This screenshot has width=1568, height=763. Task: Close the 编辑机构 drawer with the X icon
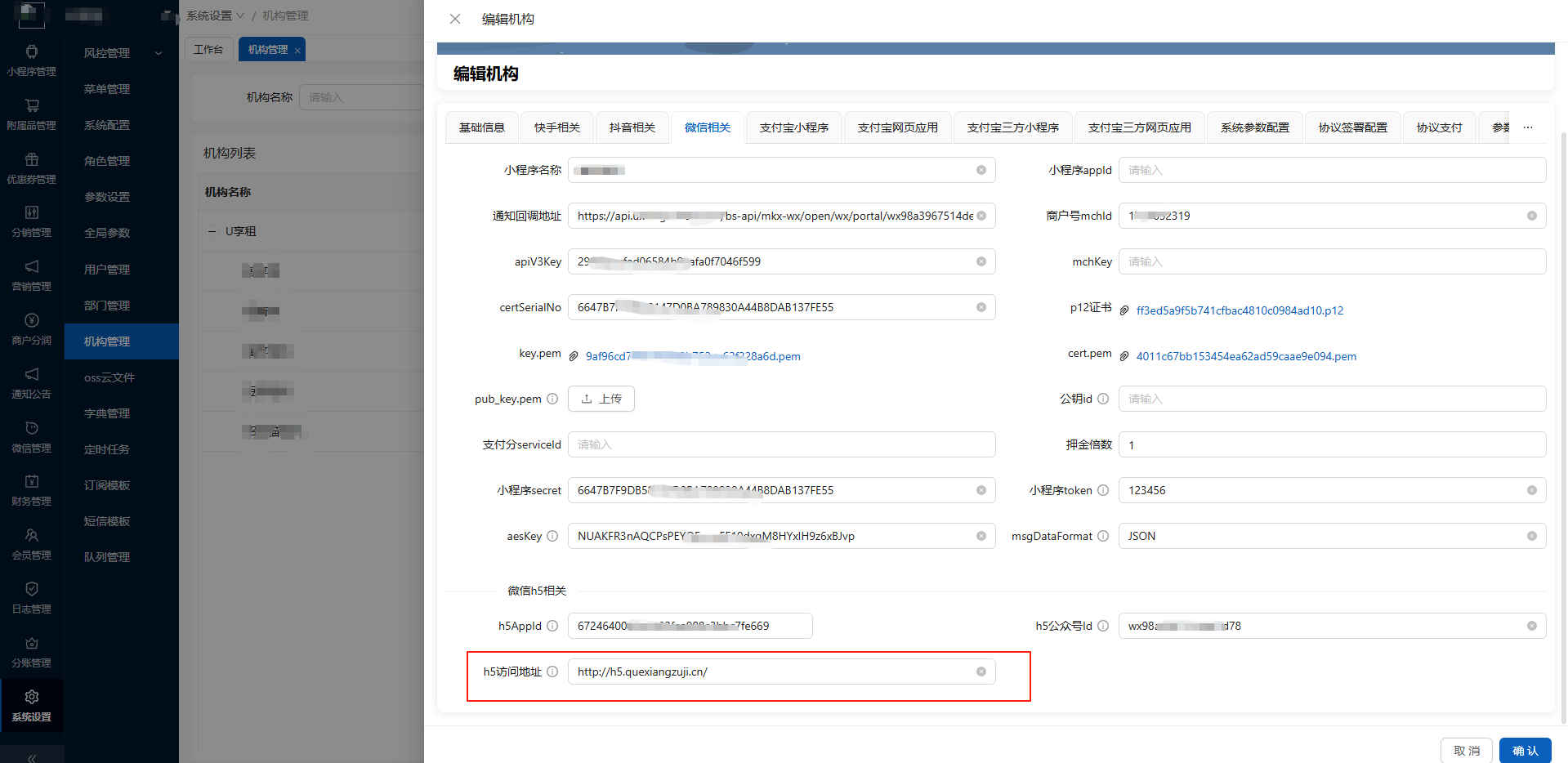point(455,19)
